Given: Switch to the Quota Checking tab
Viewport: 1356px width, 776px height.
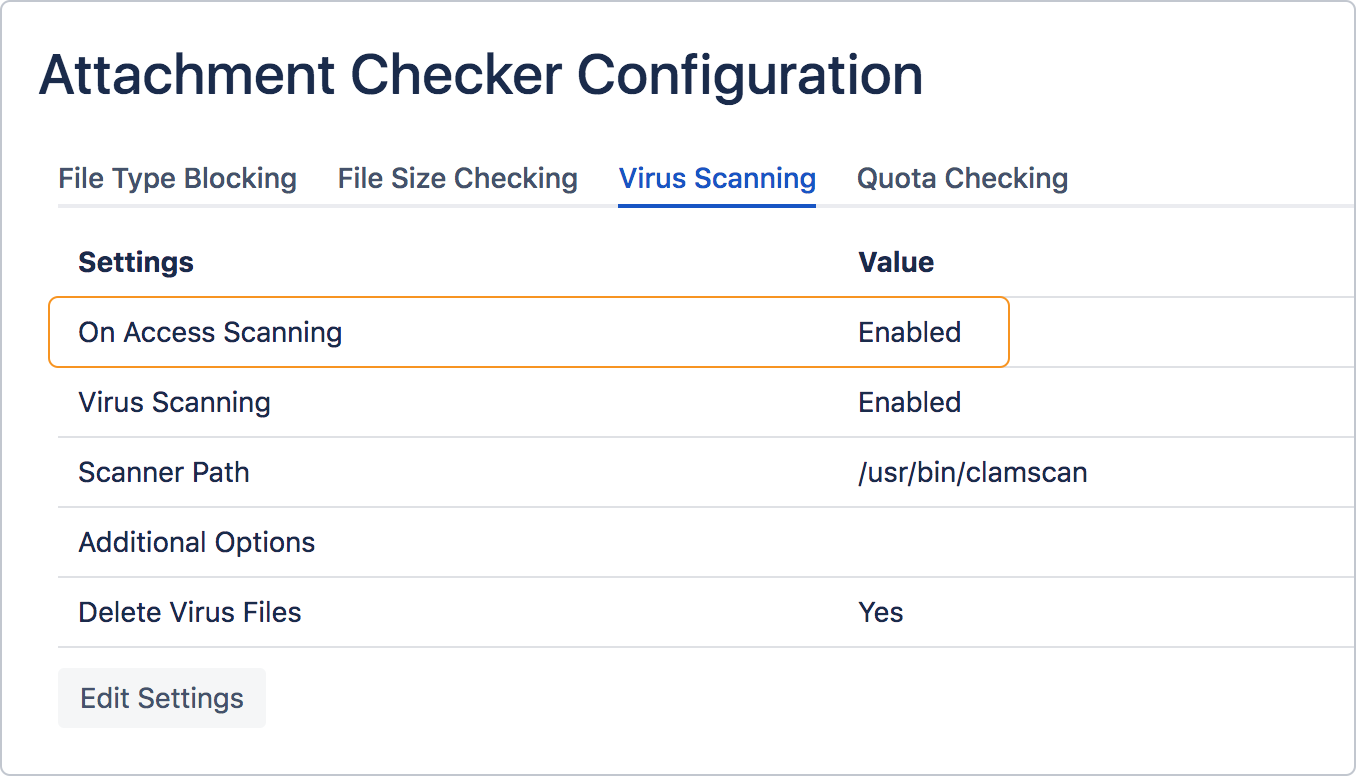Looking at the screenshot, I should (961, 178).
